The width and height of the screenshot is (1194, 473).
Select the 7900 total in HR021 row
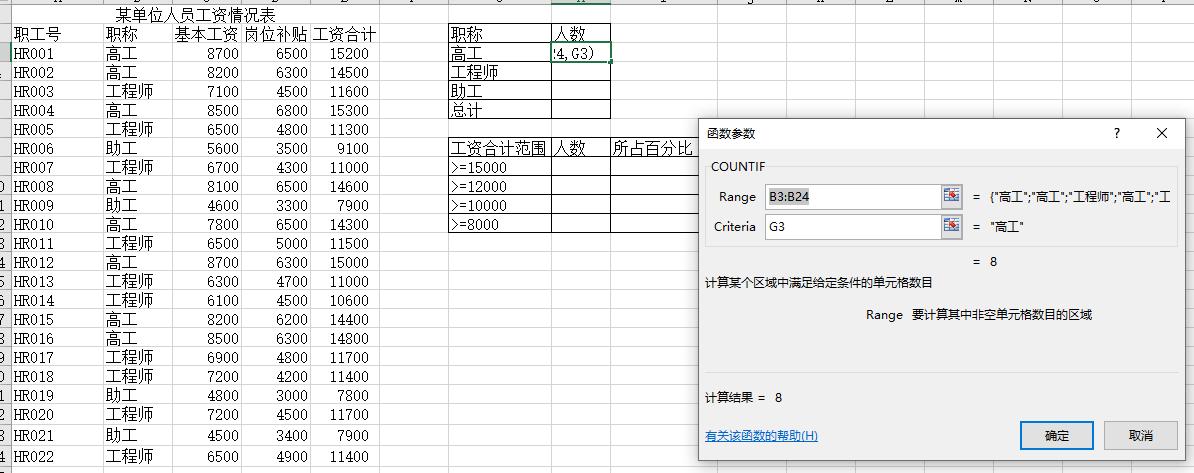pos(344,436)
